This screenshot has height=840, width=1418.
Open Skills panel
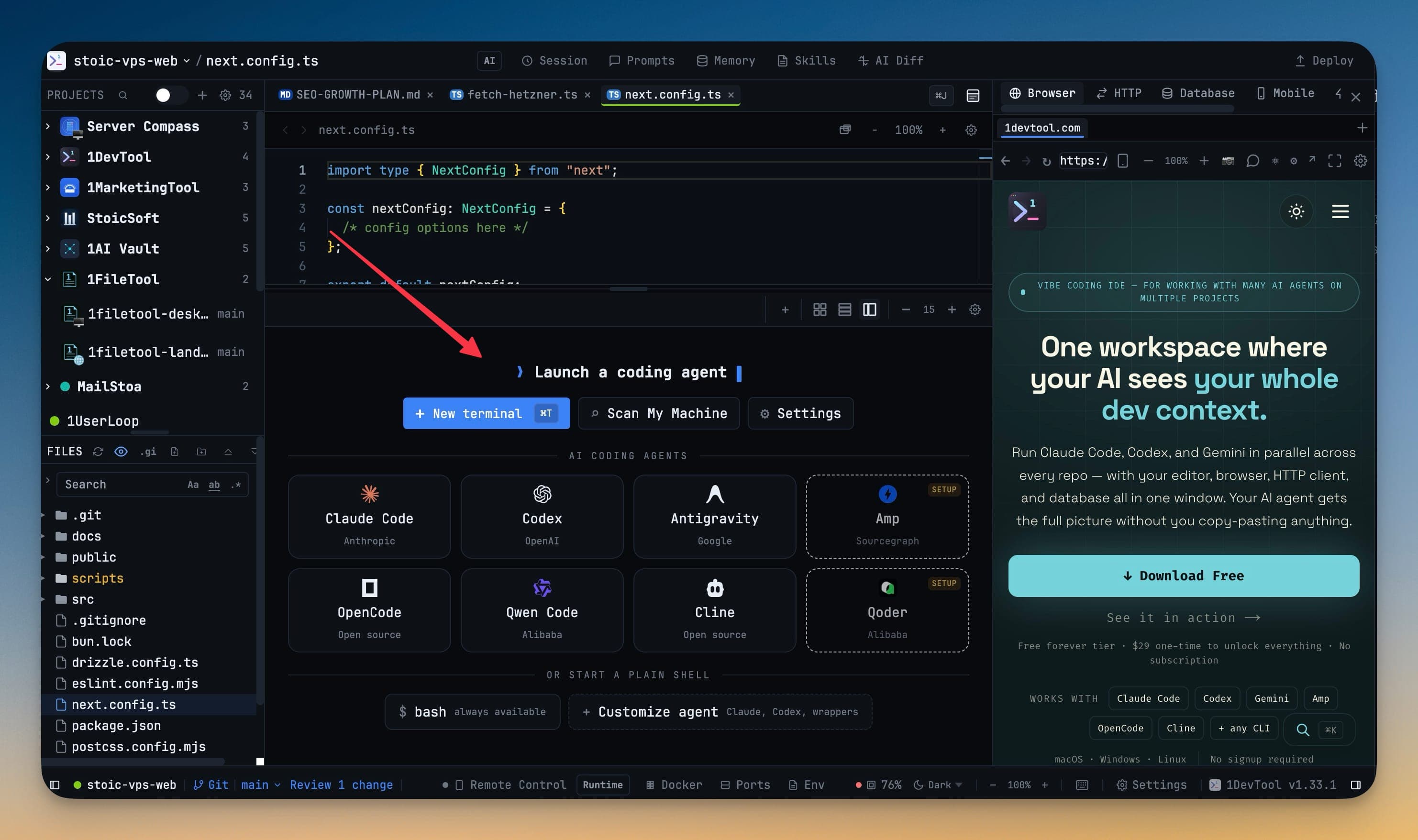pyautogui.click(x=807, y=61)
